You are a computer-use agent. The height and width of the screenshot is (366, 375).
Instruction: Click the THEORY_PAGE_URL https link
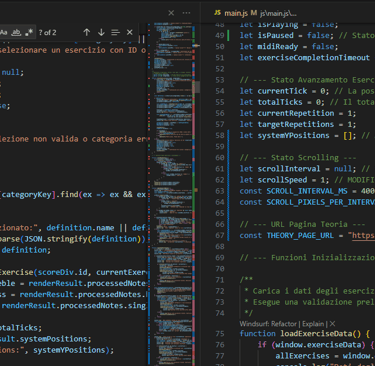[363, 235]
